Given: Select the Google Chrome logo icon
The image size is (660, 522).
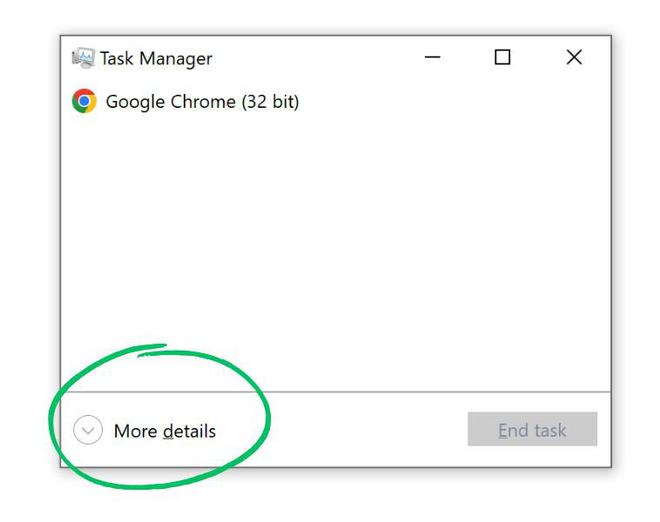Looking at the screenshot, I should click(84, 101).
